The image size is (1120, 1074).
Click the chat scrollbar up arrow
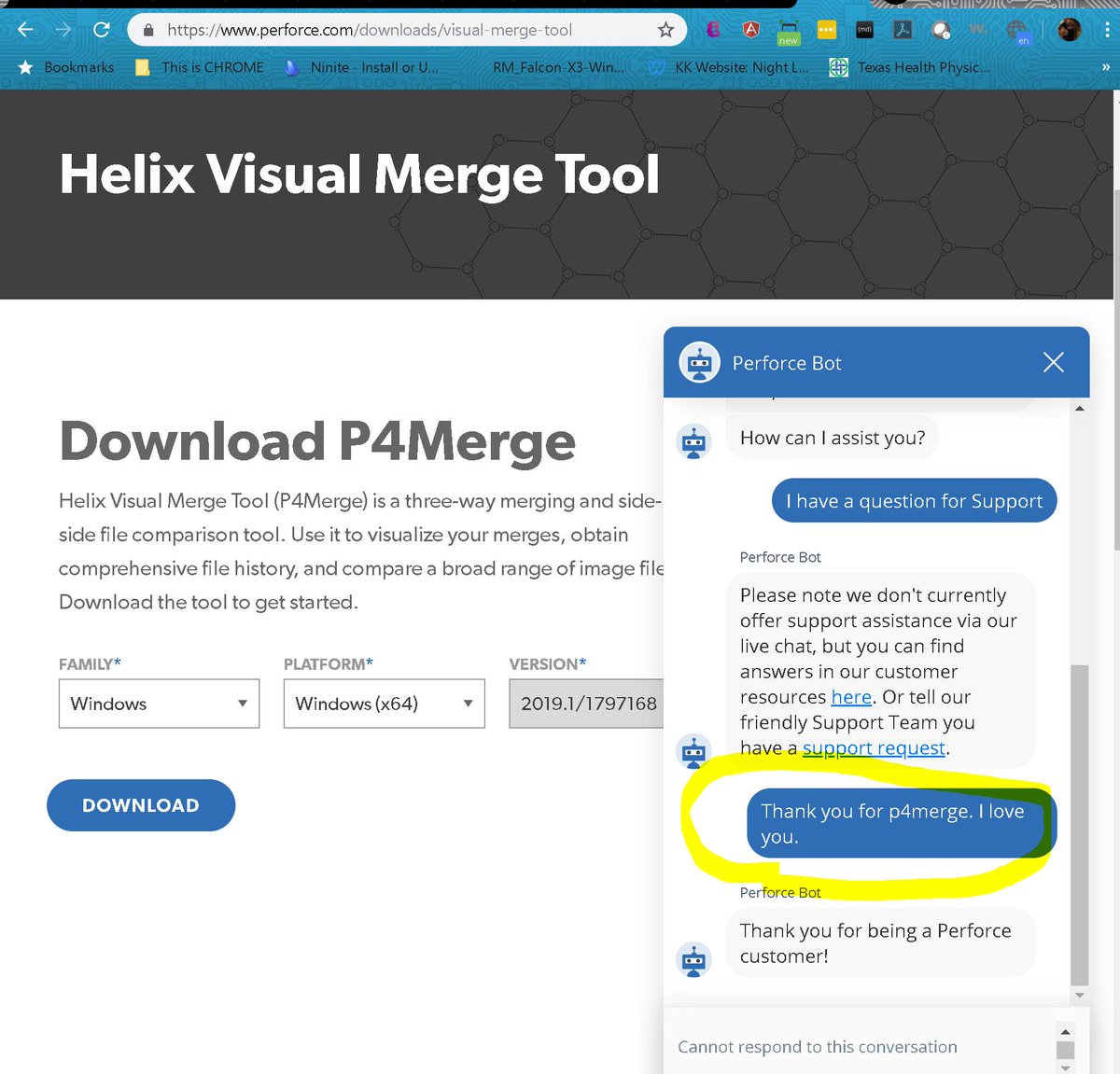[x=1080, y=409]
